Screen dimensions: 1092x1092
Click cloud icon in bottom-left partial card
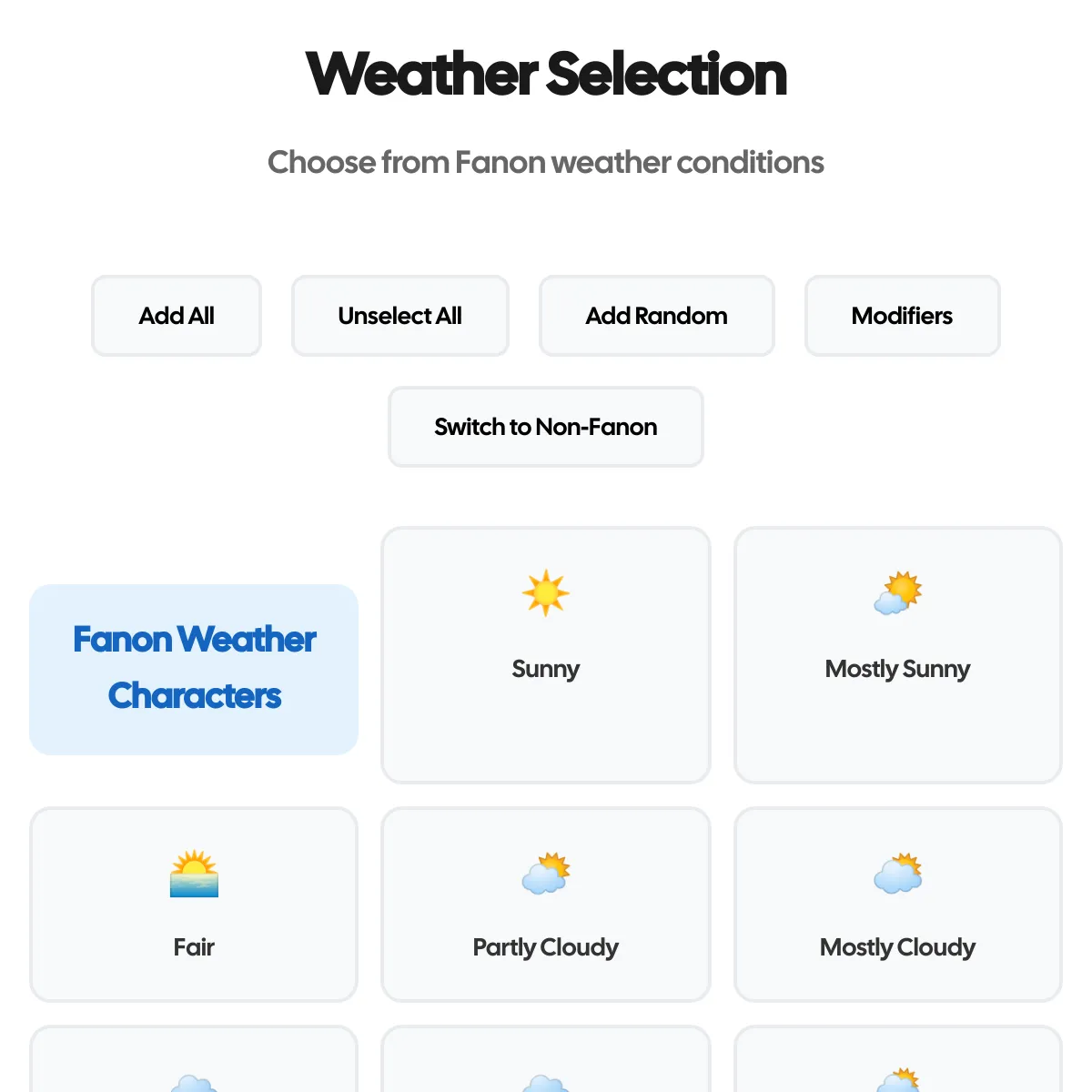click(194, 1081)
